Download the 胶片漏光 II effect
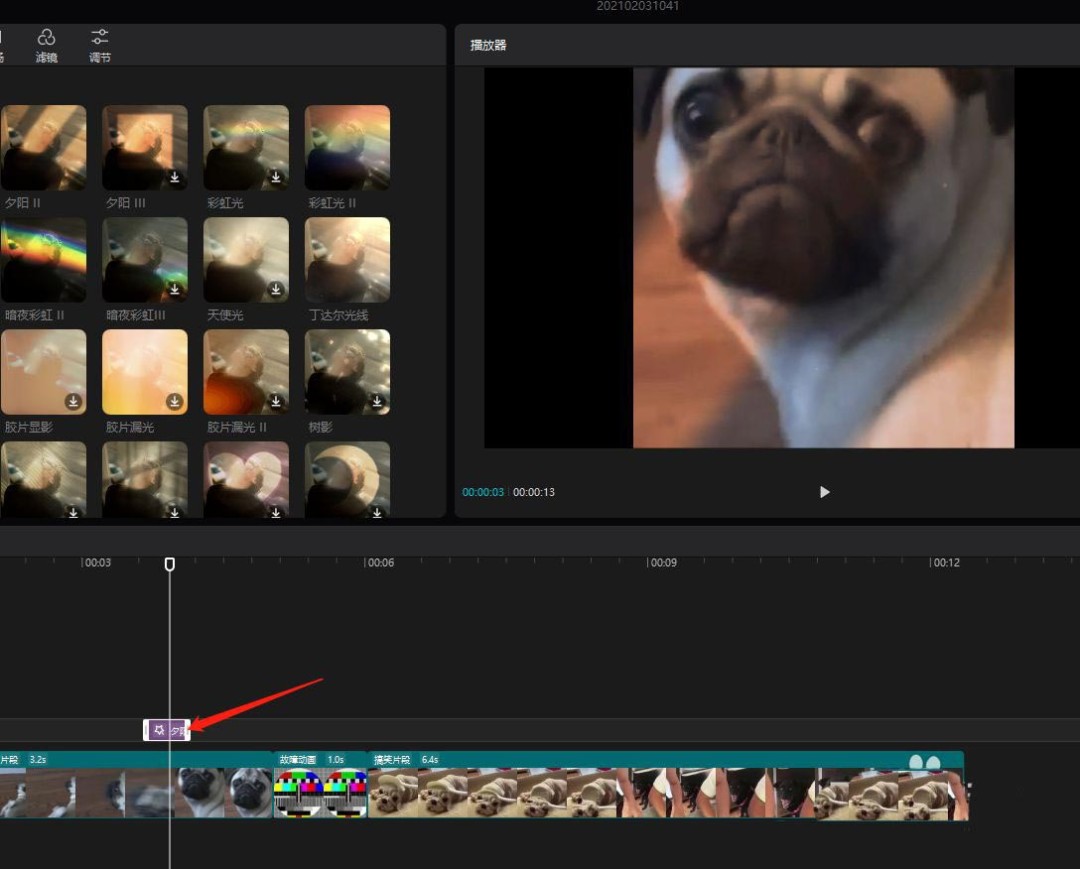 click(x=276, y=401)
